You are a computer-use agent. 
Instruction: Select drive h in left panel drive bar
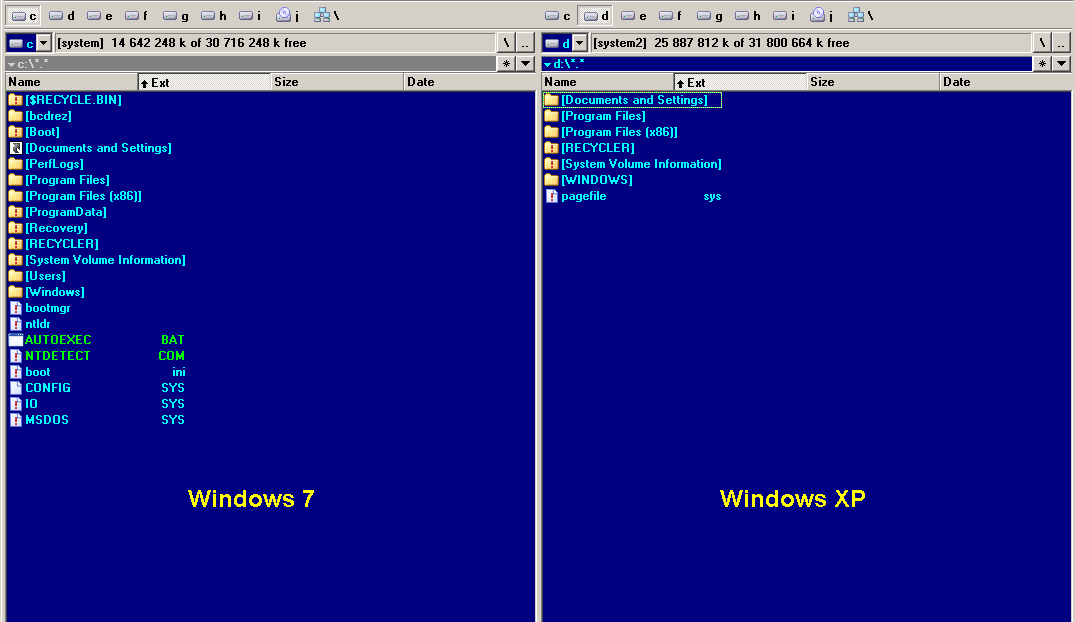(213, 15)
